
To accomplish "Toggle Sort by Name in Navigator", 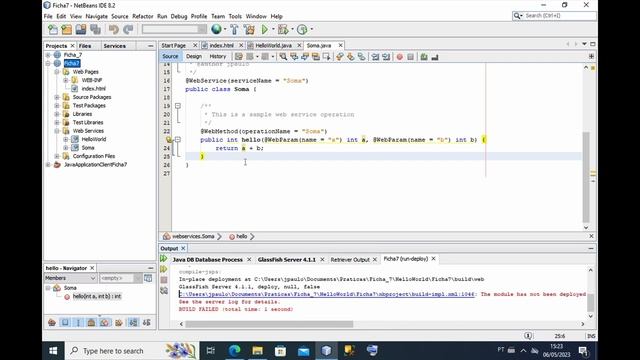I will (133, 322).
